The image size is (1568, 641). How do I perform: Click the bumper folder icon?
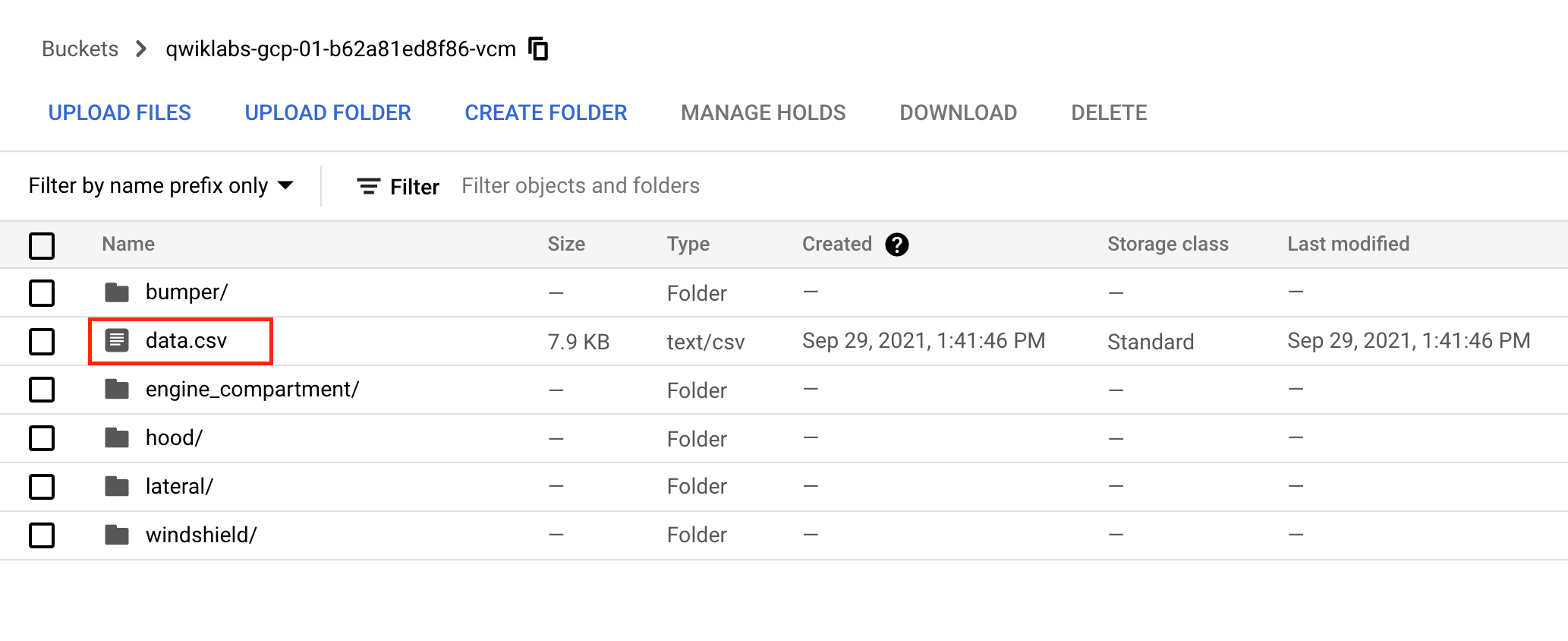click(x=117, y=292)
